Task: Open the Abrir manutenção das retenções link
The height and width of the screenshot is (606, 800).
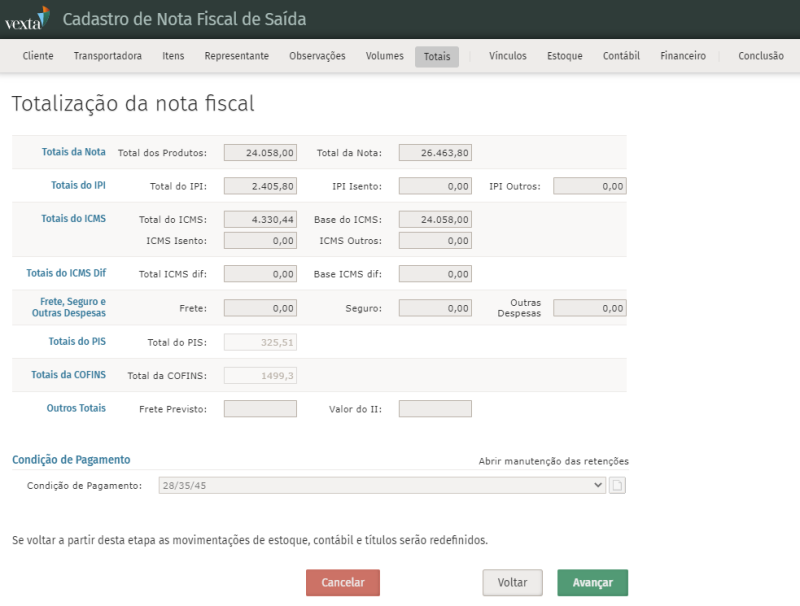Action: point(553,461)
